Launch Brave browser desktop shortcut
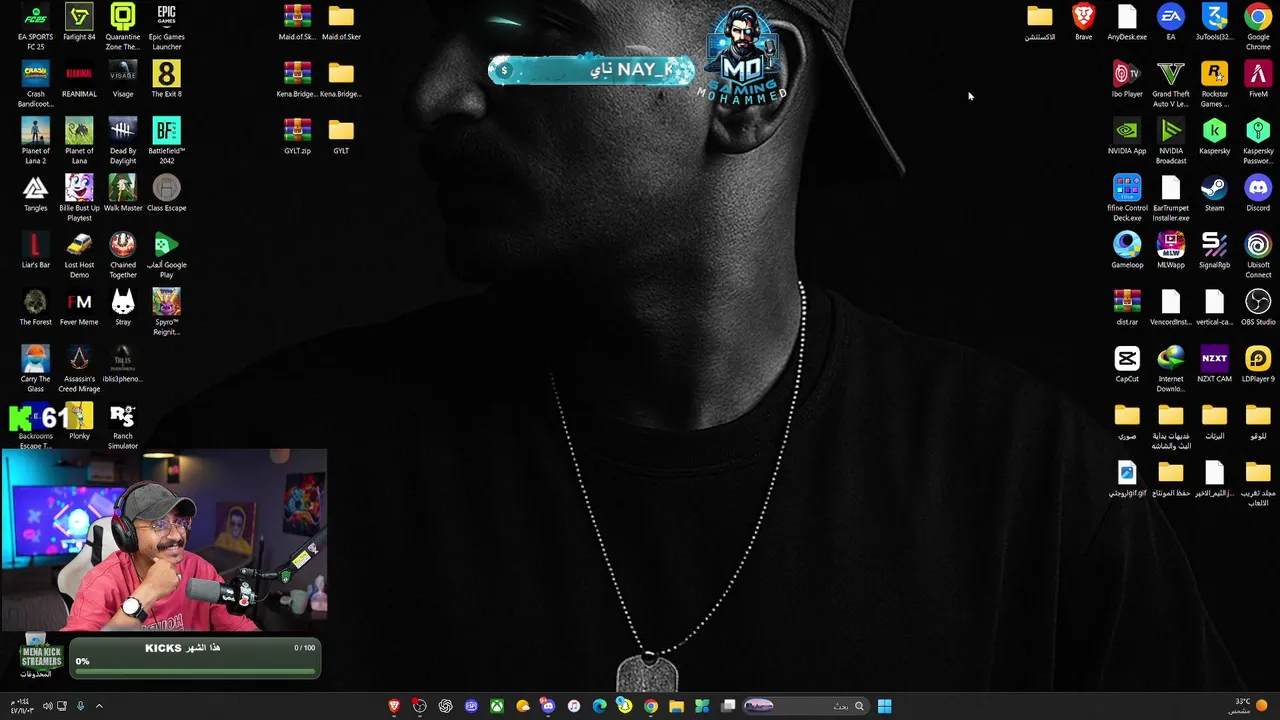 pos(1083,23)
